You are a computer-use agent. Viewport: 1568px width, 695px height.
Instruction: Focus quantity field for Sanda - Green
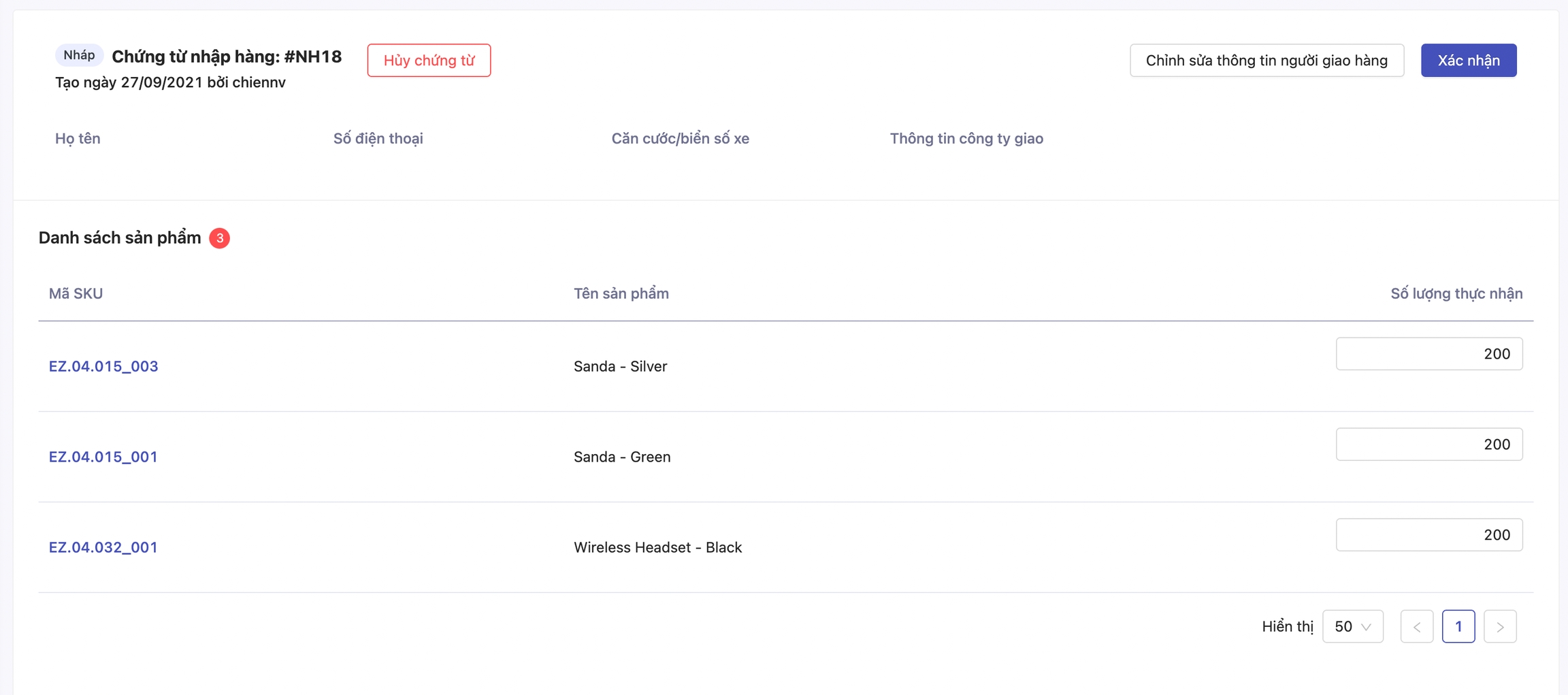[x=1428, y=445]
